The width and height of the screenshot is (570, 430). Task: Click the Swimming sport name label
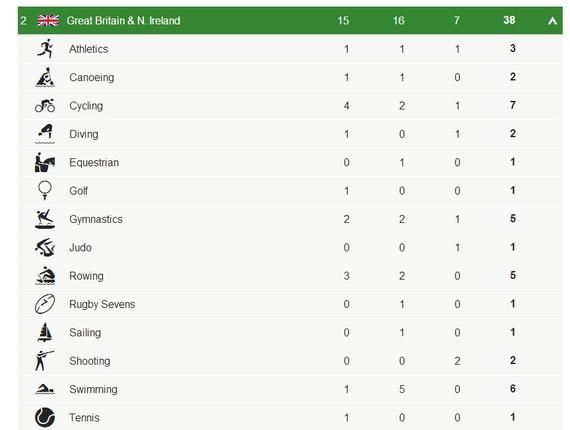93,389
